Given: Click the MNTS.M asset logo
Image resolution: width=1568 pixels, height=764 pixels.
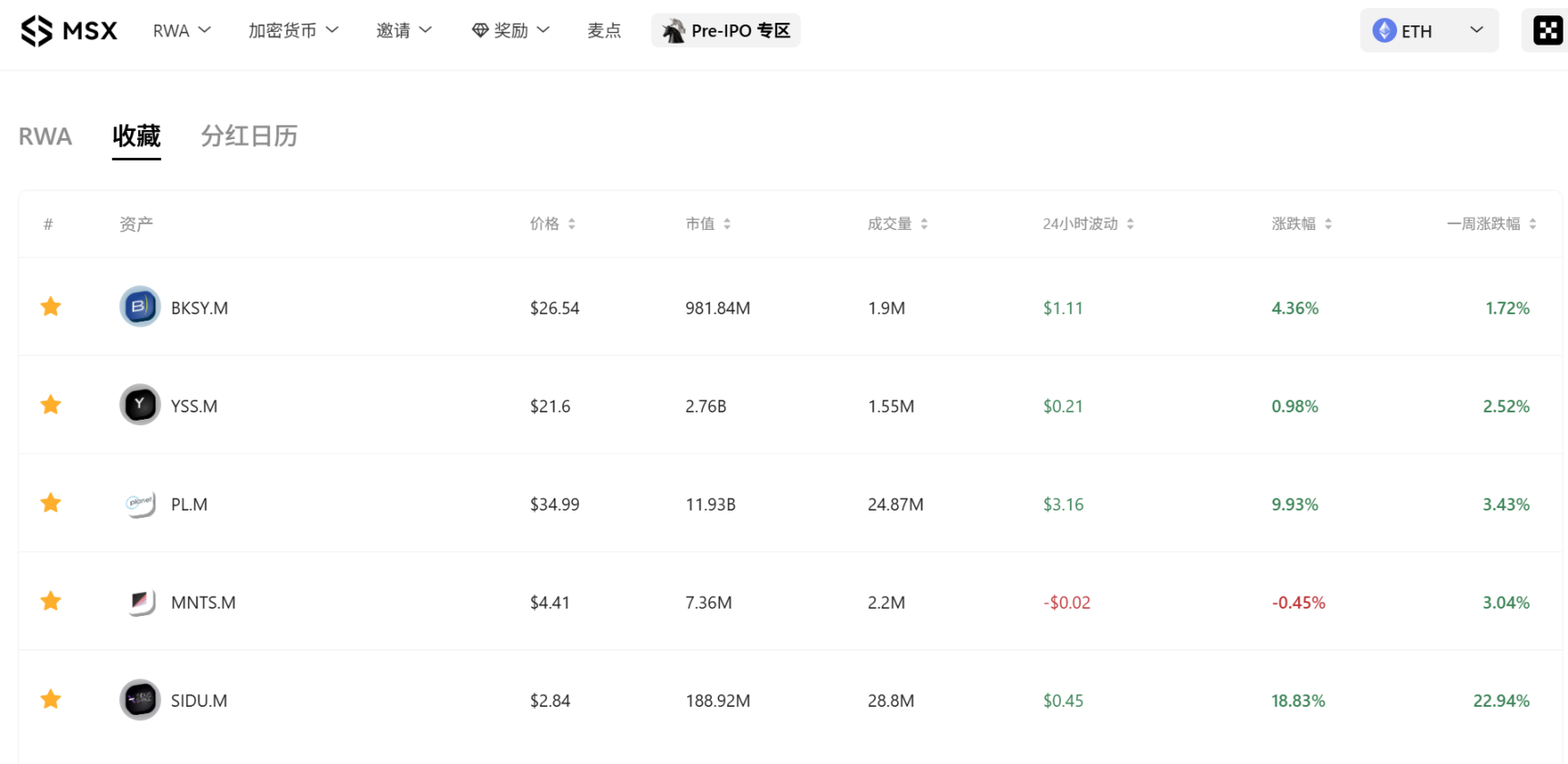Looking at the screenshot, I should tap(140, 601).
